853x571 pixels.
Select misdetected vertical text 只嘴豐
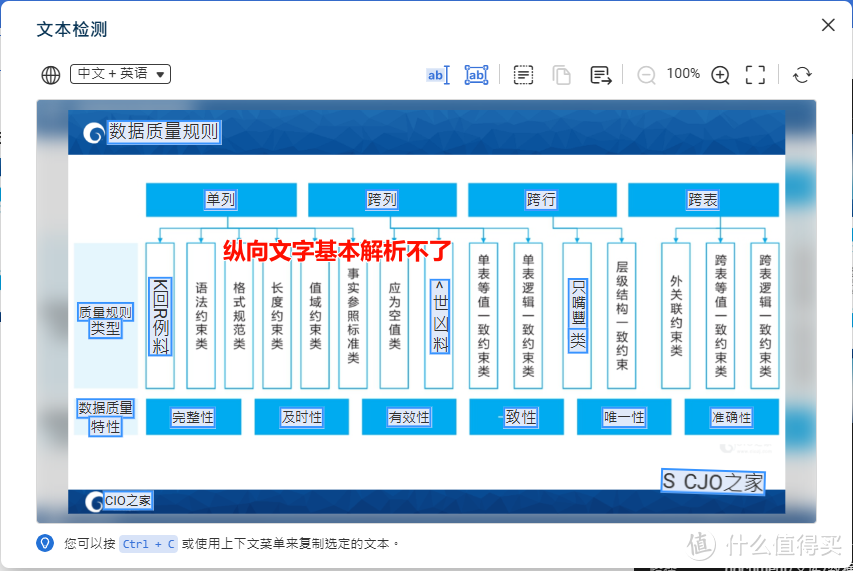(578, 303)
